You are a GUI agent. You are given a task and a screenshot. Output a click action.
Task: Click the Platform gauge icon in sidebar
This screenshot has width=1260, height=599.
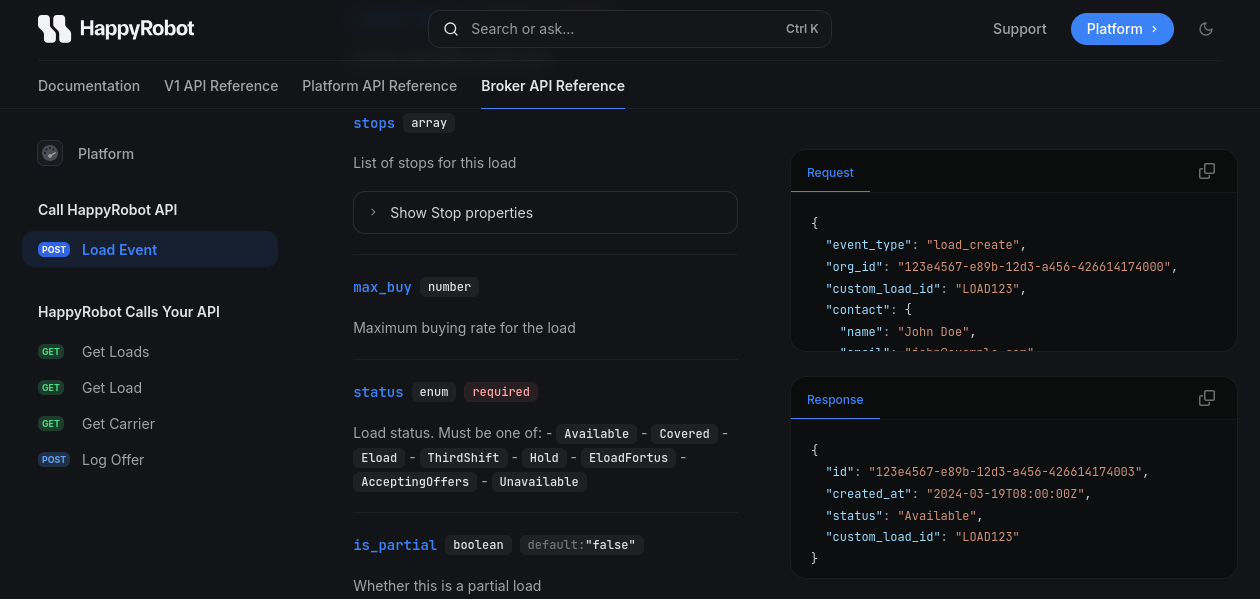coord(50,153)
